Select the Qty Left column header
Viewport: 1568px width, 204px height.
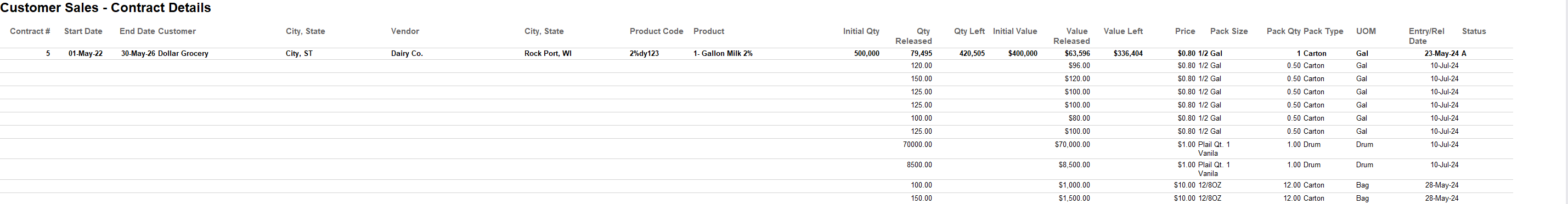point(969,31)
